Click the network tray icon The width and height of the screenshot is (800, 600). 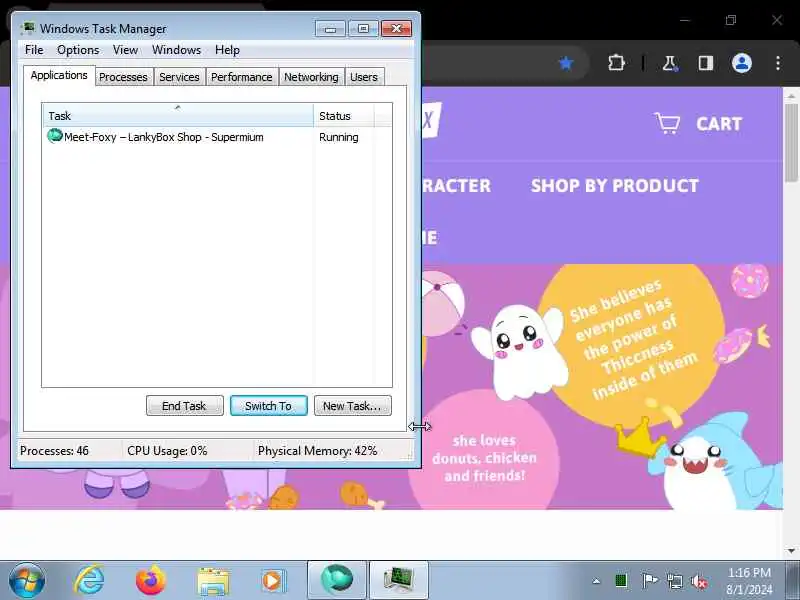[x=674, y=581]
